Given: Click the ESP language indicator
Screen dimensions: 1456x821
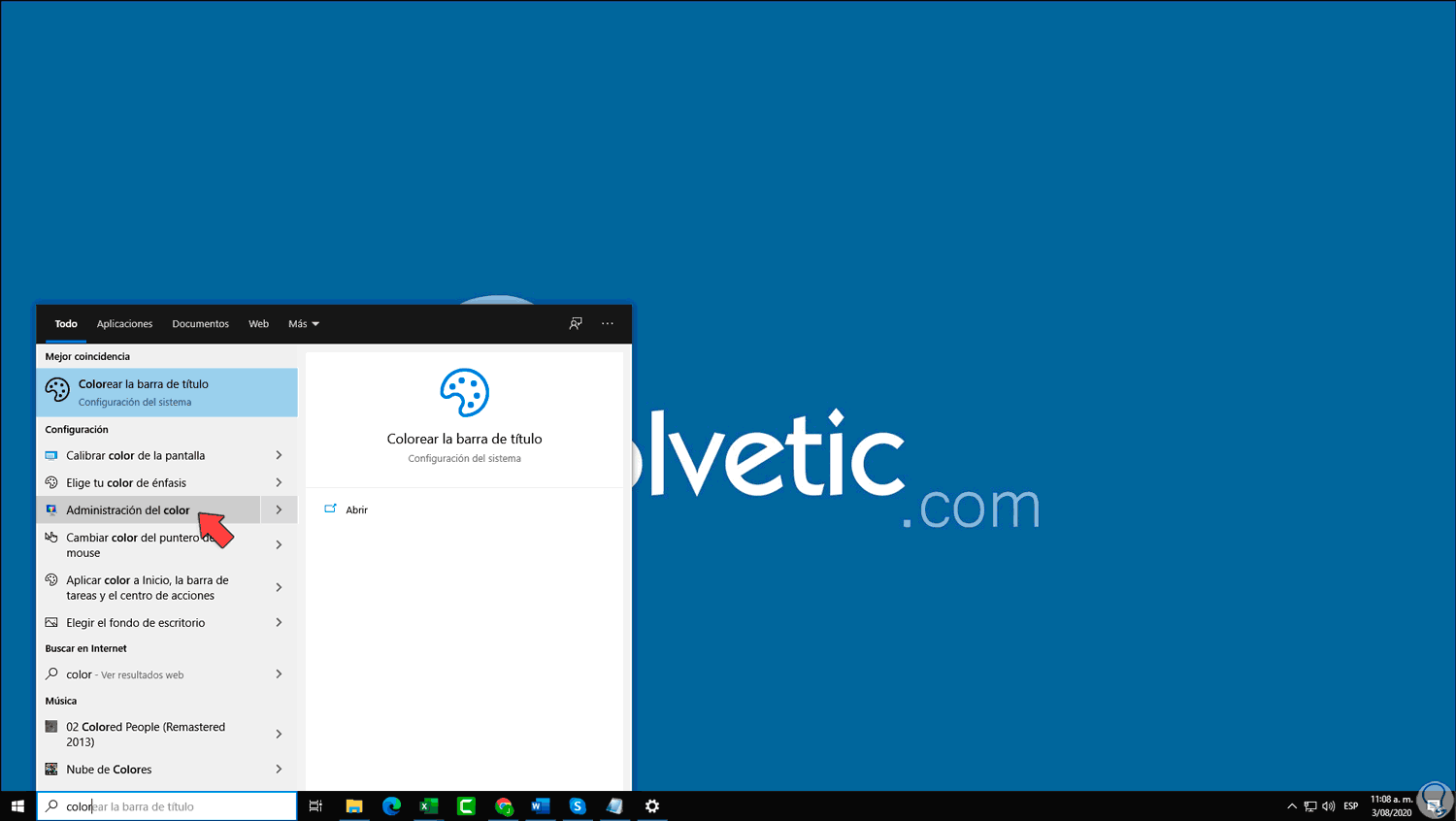Looking at the screenshot, I should (x=1351, y=805).
